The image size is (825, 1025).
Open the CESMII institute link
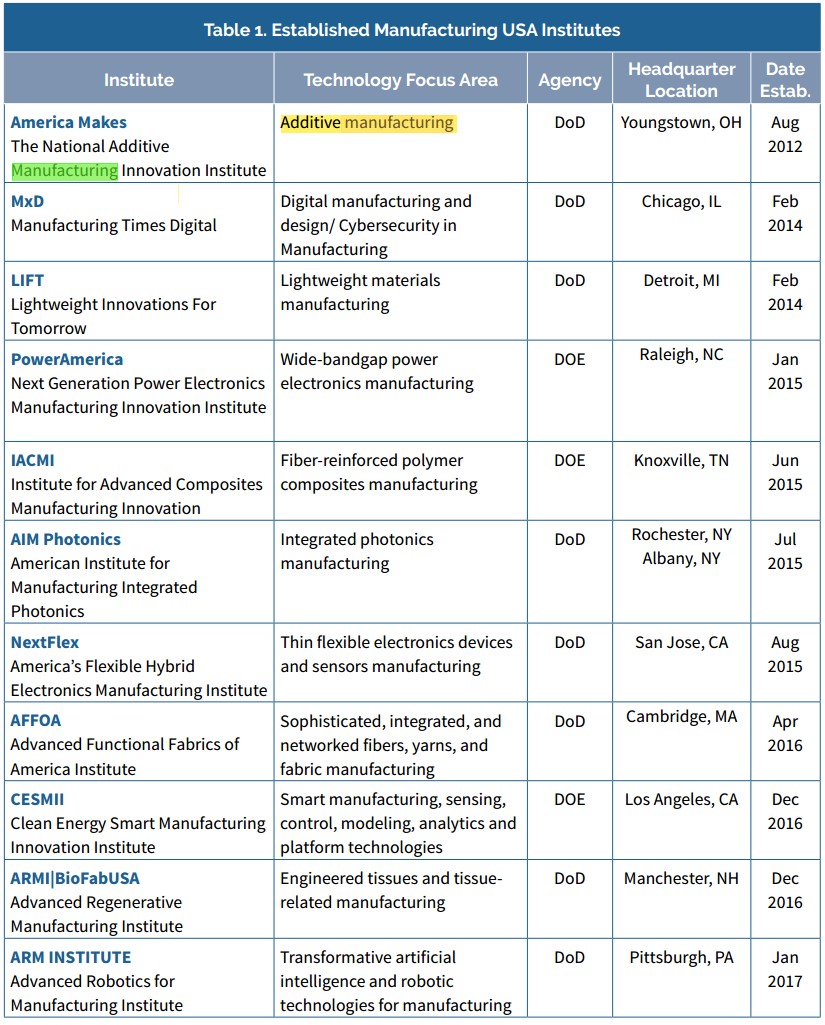tap(37, 799)
